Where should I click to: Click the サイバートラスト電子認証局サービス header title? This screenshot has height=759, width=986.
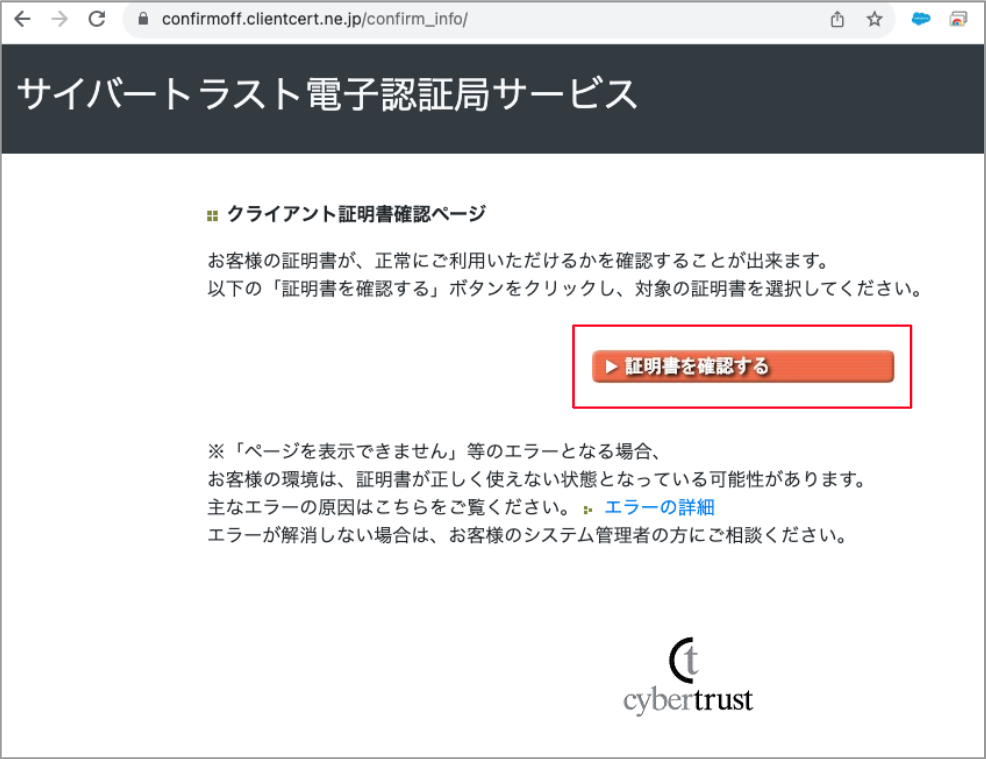[x=327, y=95]
